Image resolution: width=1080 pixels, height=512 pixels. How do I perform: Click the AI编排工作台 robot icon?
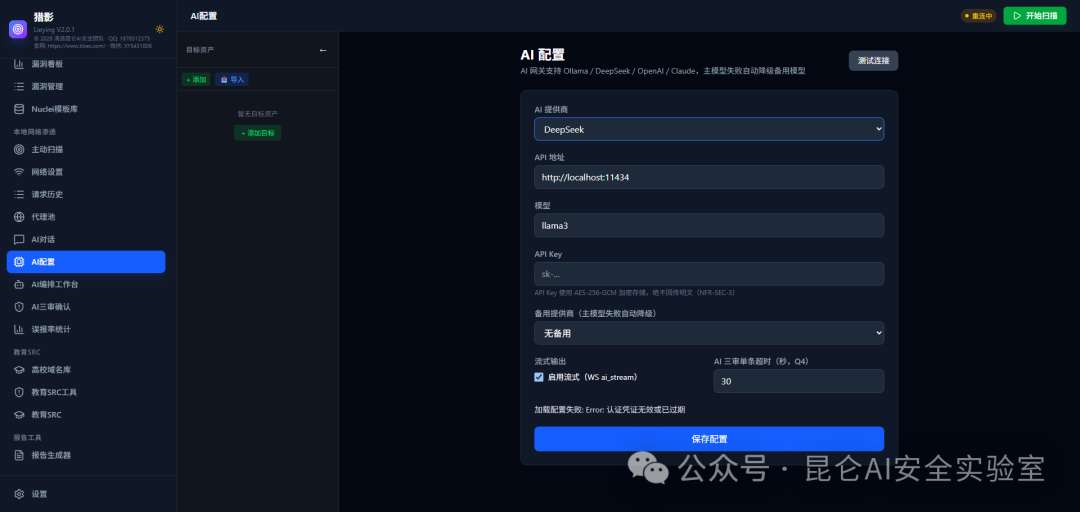click(x=19, y=284)
